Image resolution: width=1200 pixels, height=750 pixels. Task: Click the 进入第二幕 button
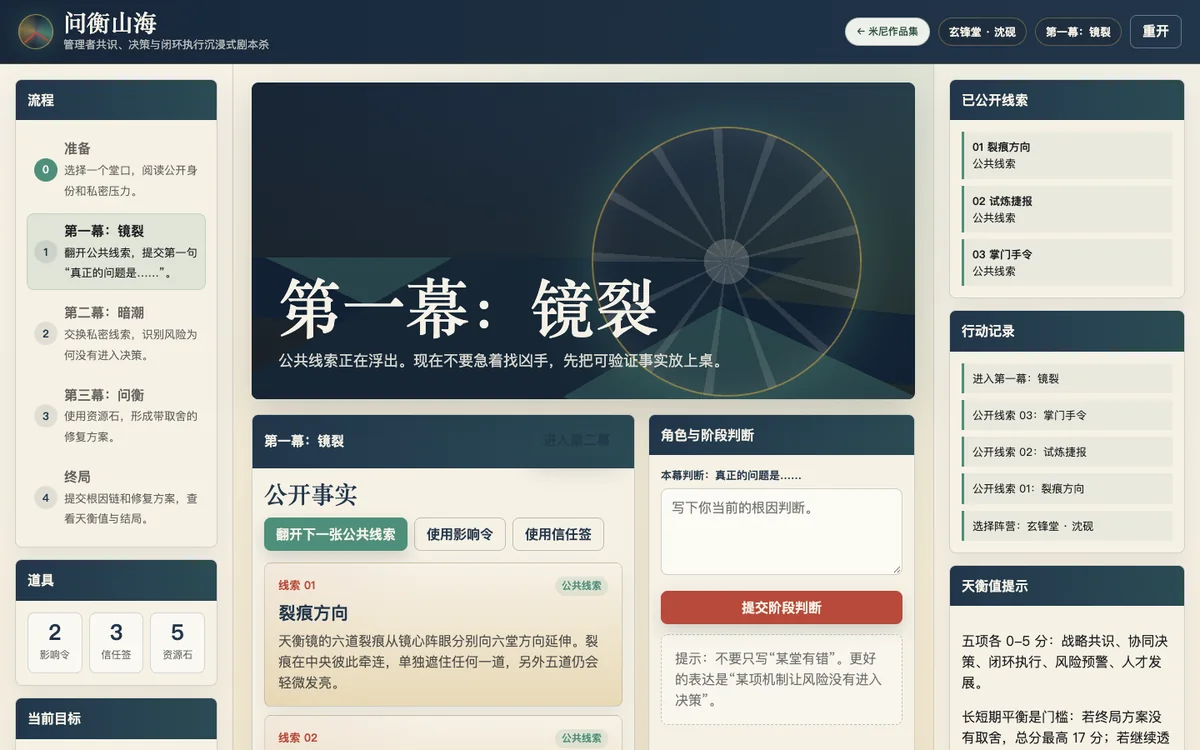click(x=576, y=440)
